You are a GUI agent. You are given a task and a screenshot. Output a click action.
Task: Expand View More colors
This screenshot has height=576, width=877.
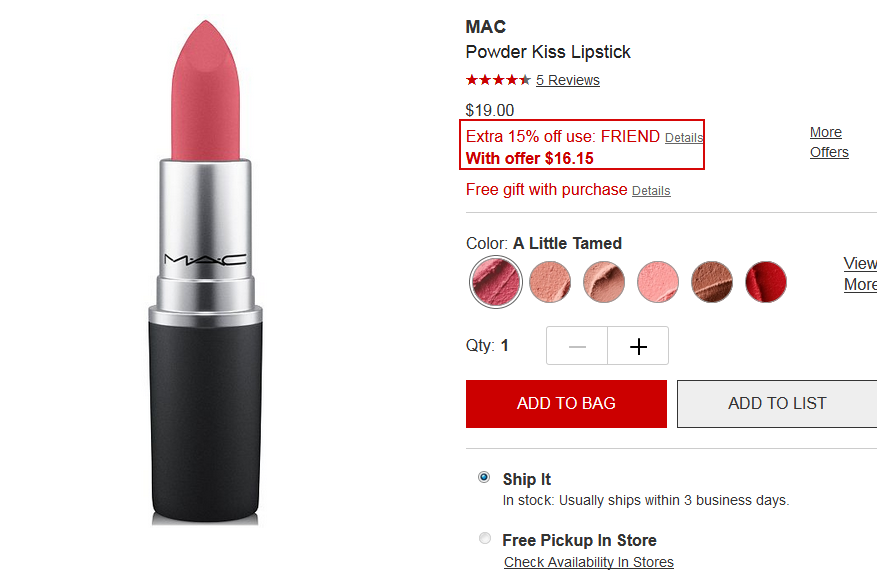(860, 274)
